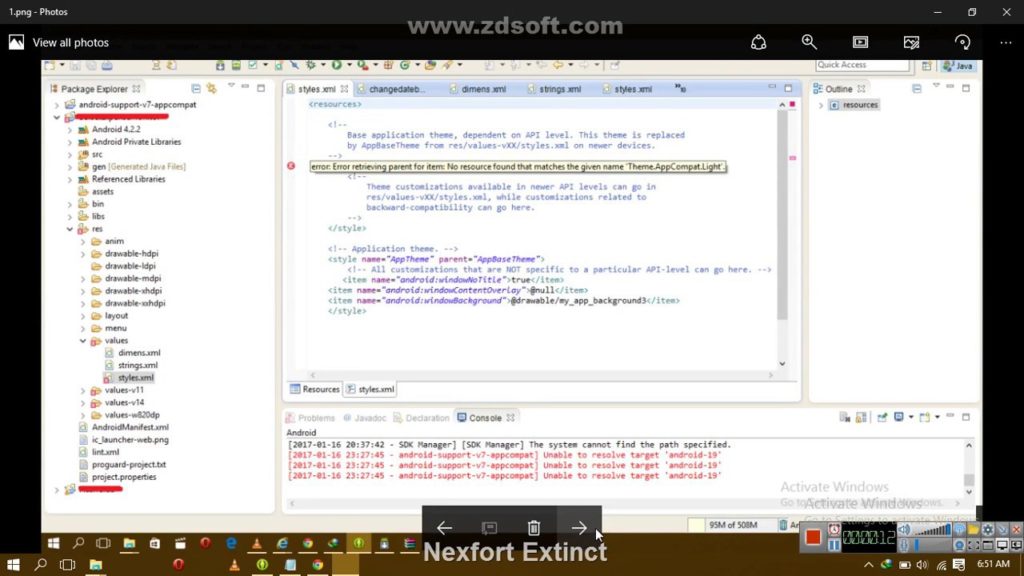Toggle recorder webcam icon
The image size is (1024, 576).
(x=959, y=545)
